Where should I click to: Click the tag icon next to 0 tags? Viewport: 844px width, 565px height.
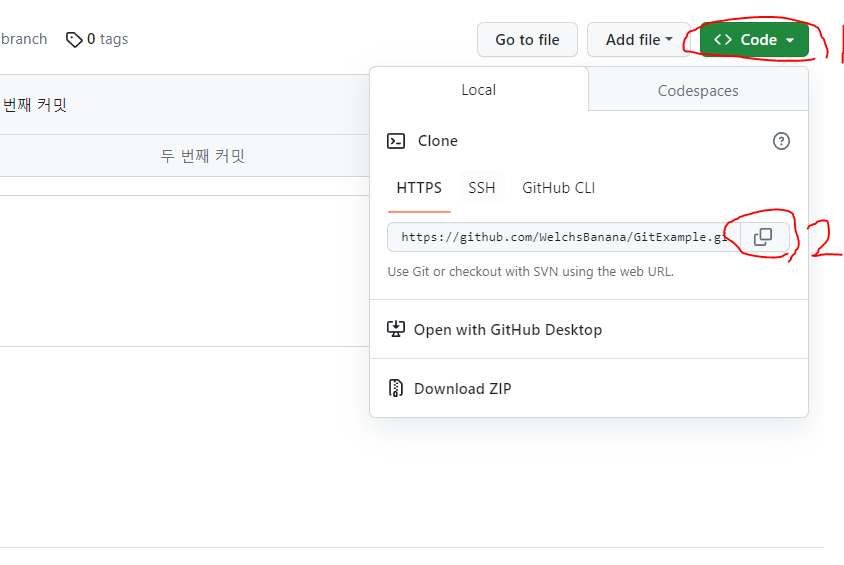[74, 40]
